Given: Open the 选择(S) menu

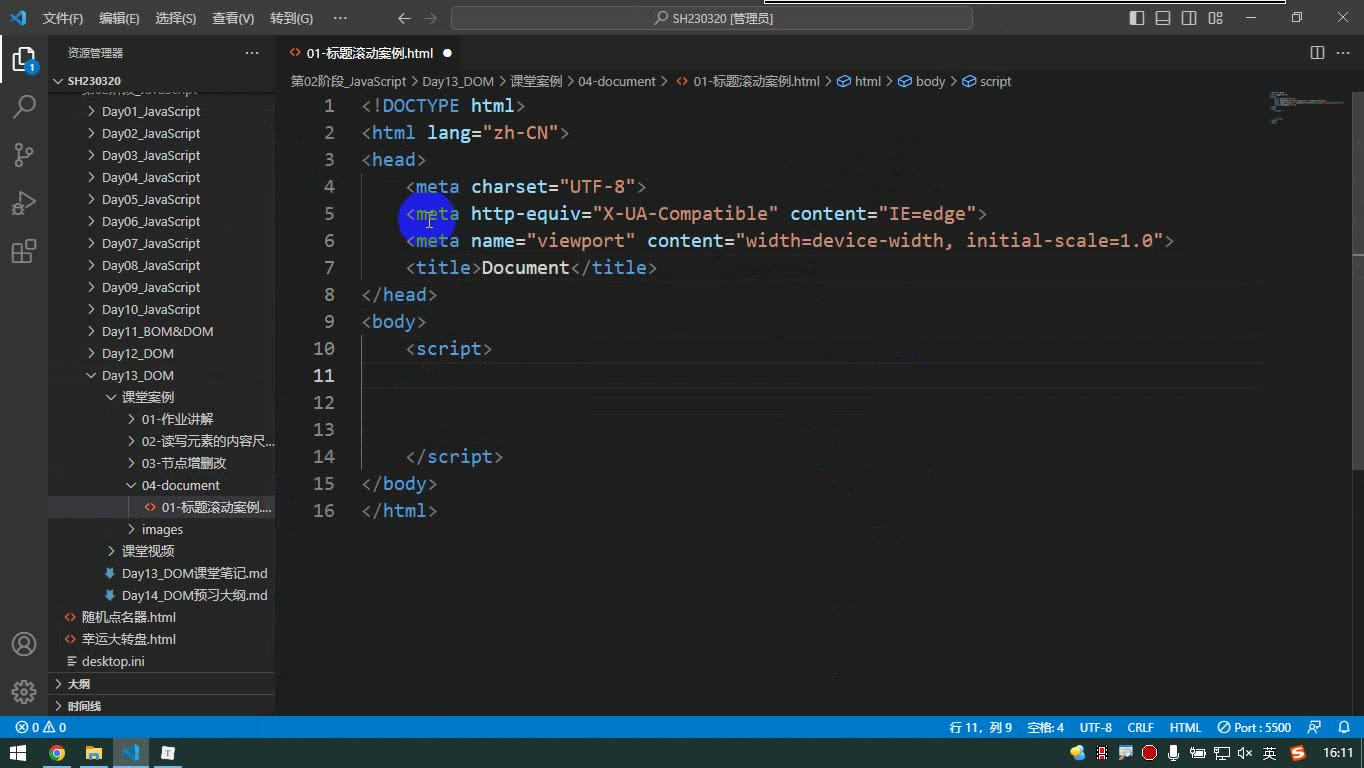Looking at the screenshot, I should click(176, 18).
